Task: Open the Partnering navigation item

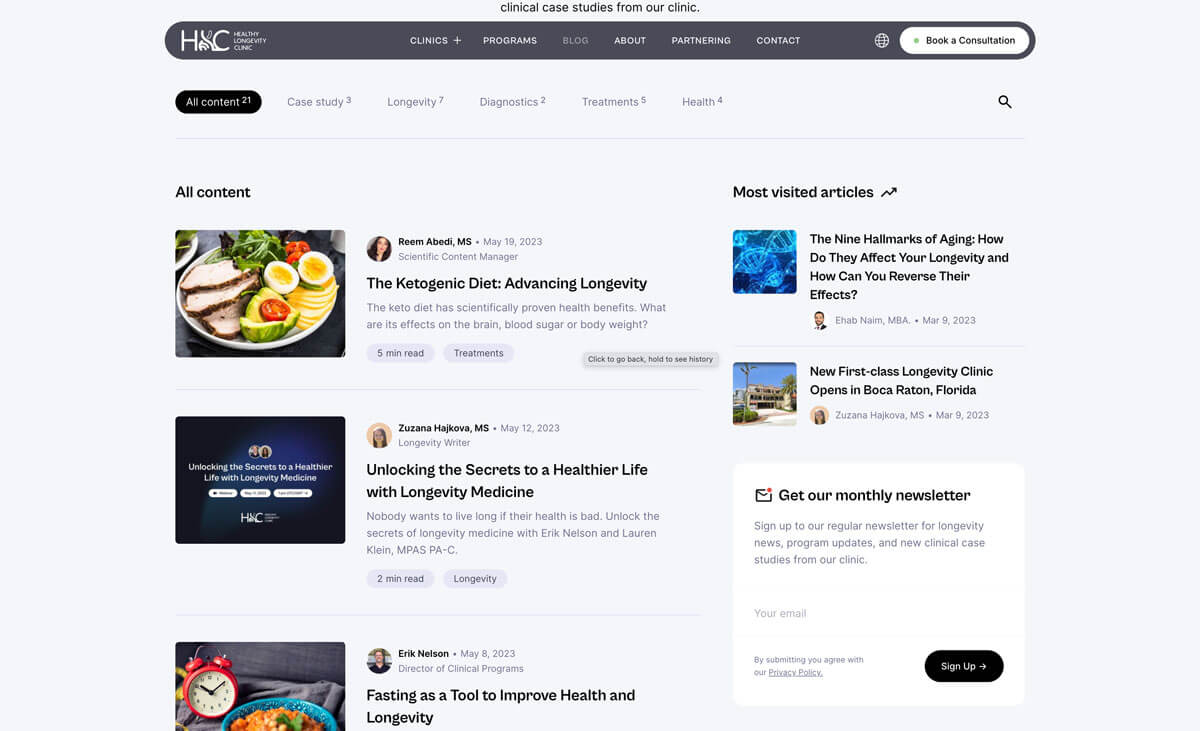Action: [701, 41]
